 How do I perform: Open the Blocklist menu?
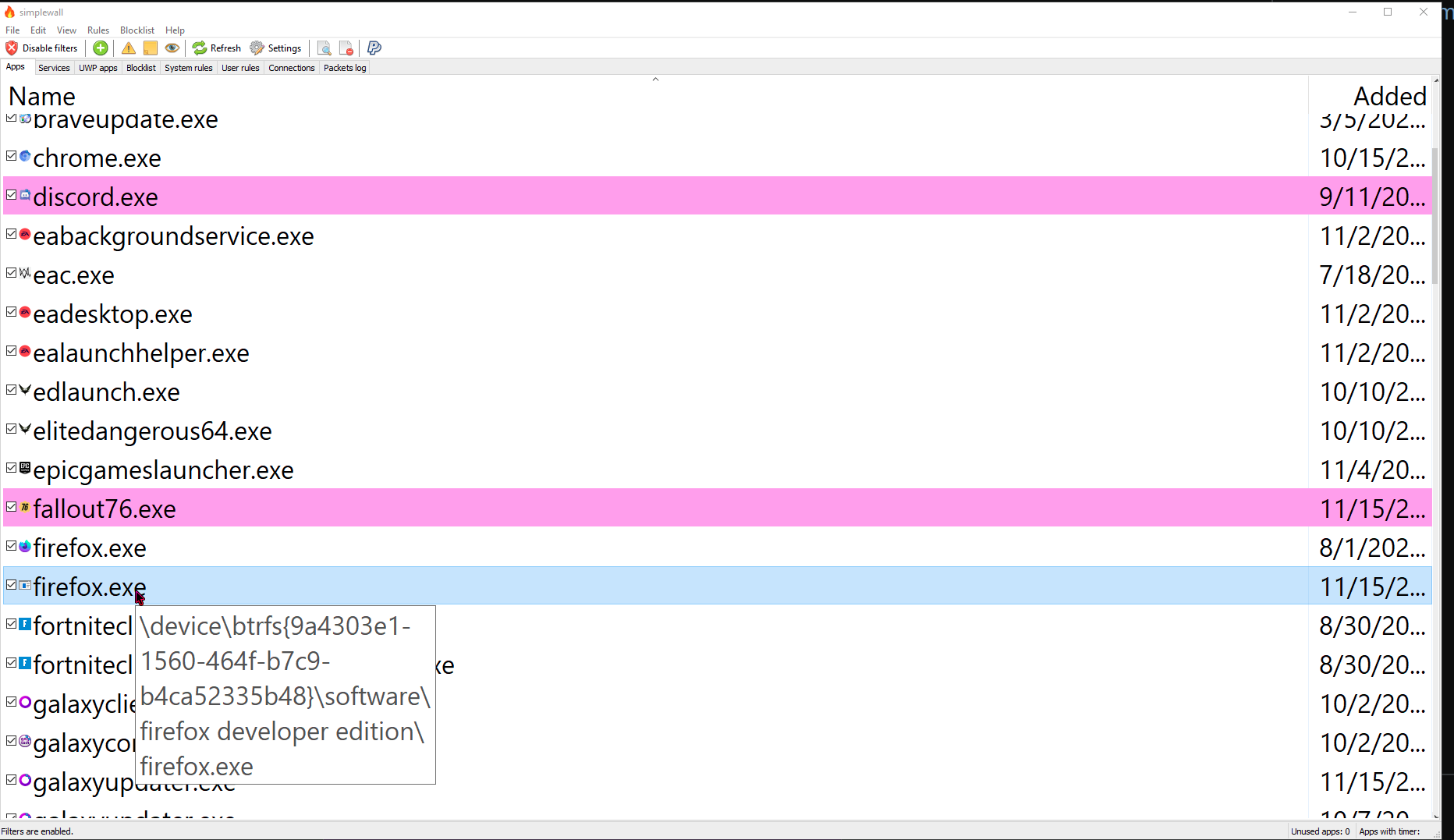tap(137, 30)
